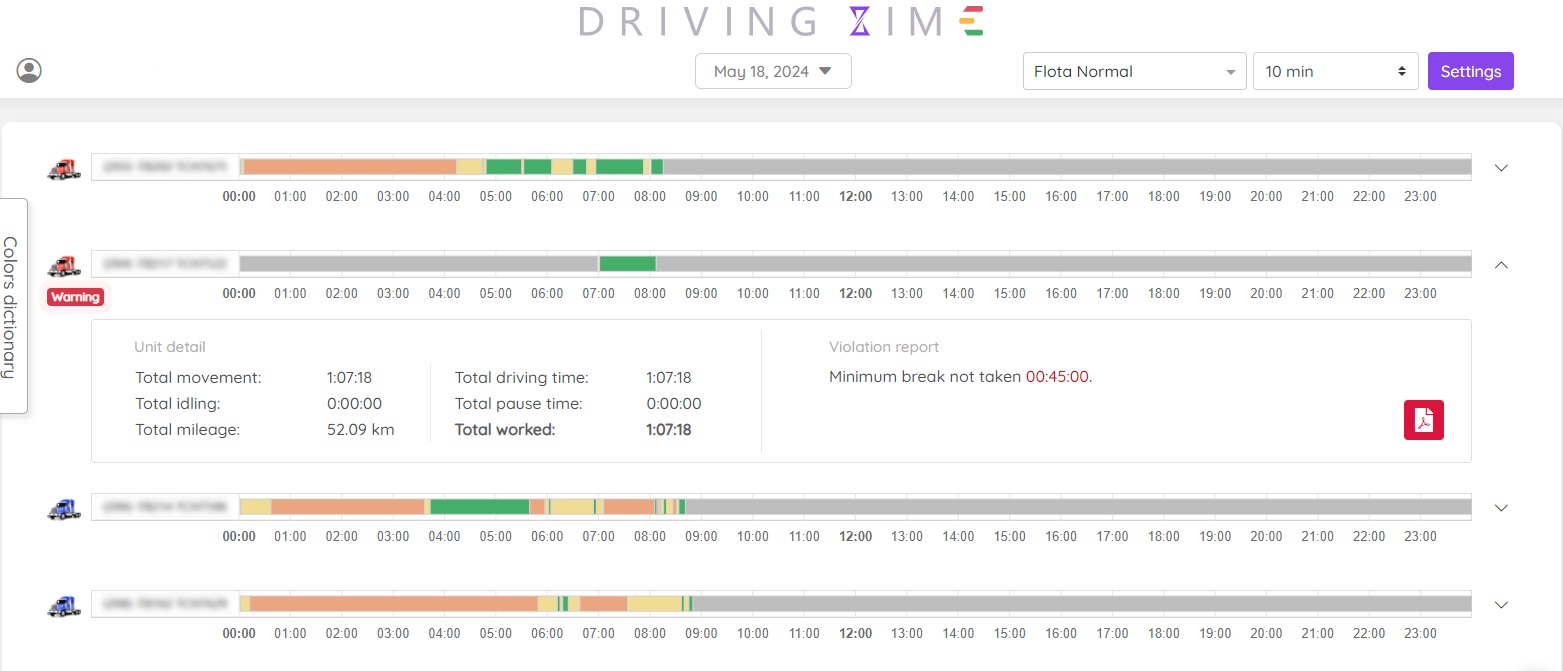
Task: Collapse the second vehicle's detail panel
Action: click(x=1501, y=265)
